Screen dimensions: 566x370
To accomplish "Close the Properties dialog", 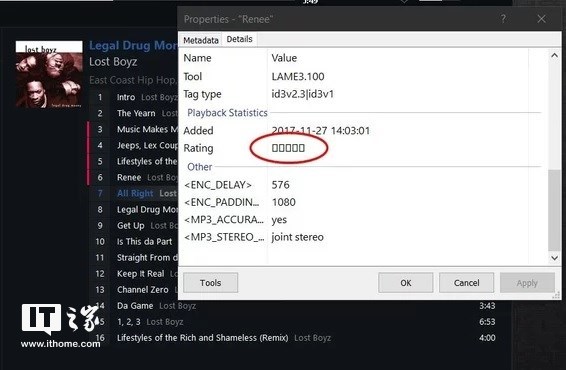I will [541, 19].
